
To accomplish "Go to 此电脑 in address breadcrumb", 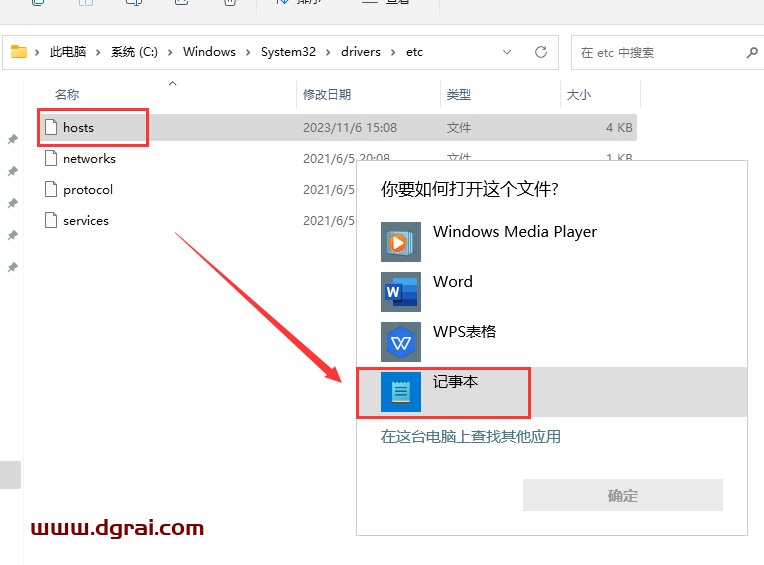I will pyautogui.click(x=68, y=52).
